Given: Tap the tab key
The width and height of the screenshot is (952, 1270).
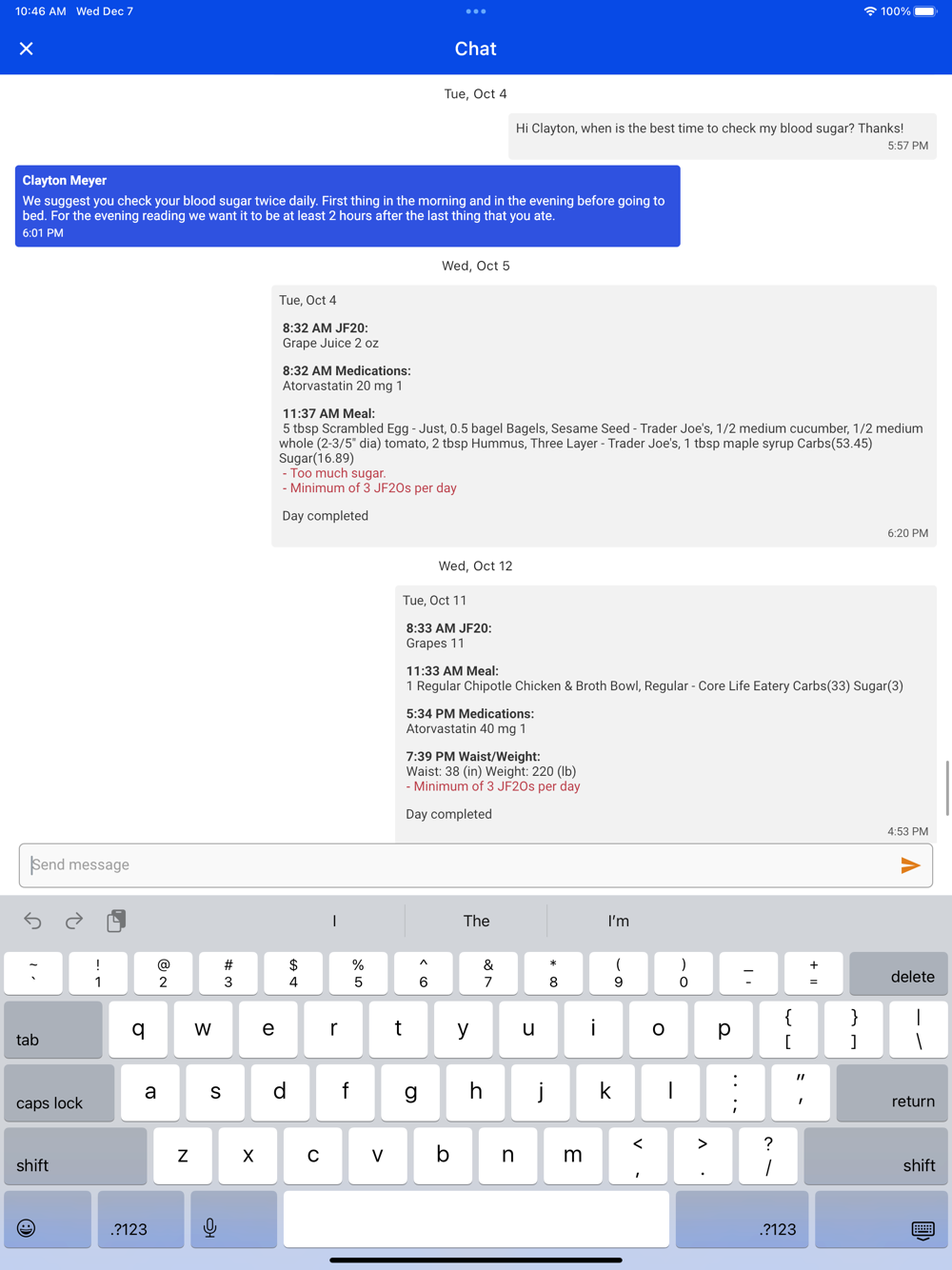Looking at the screenshot, I should (x=53, y=1029).
